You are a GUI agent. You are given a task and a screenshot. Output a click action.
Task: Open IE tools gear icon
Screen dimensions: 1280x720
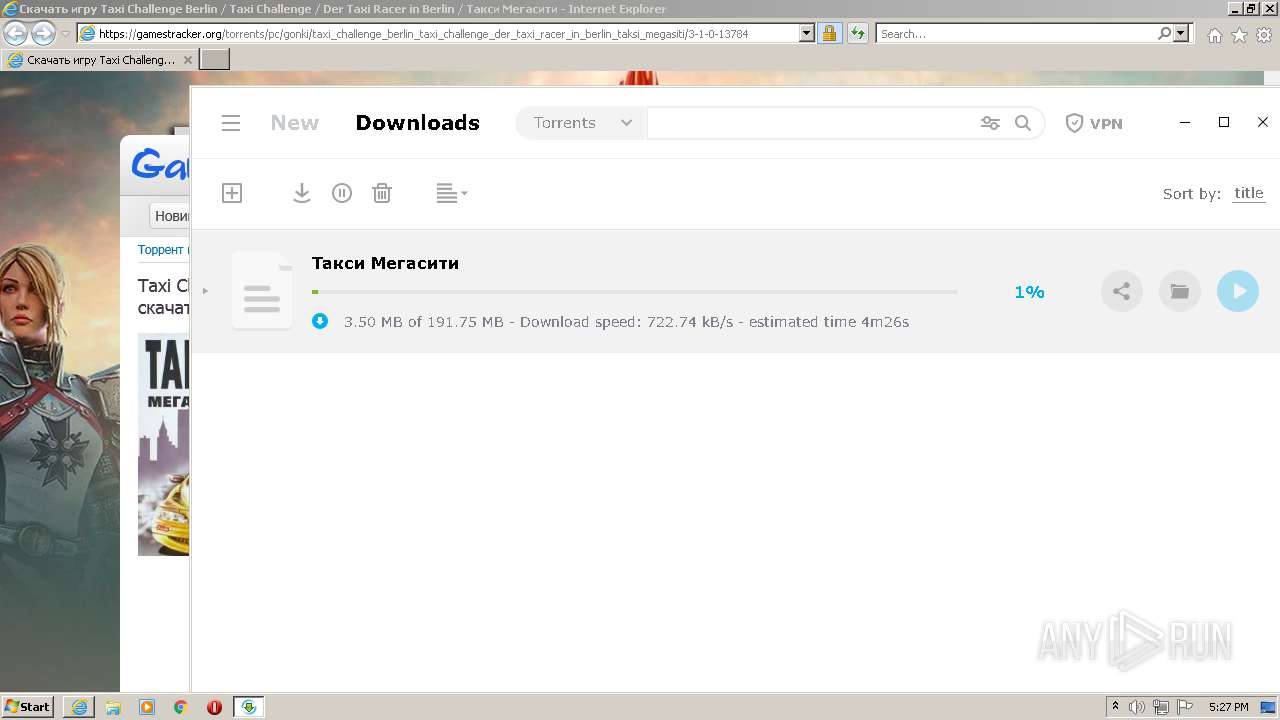click(1264, 35)
